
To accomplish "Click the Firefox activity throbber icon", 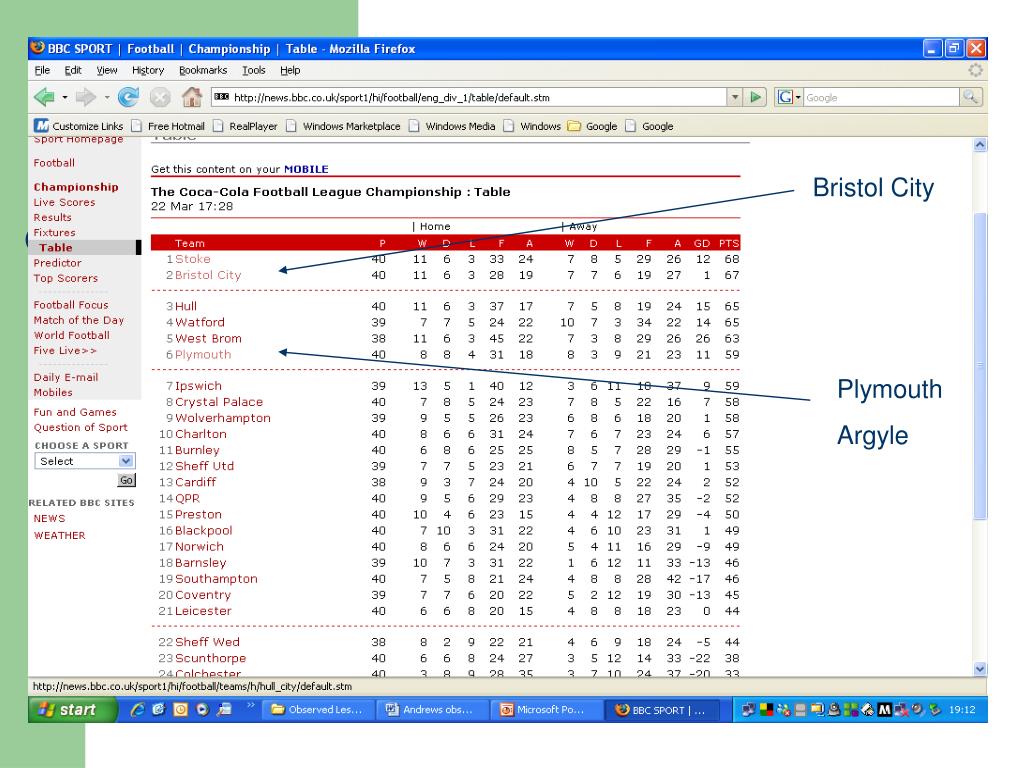I will 975,70.
